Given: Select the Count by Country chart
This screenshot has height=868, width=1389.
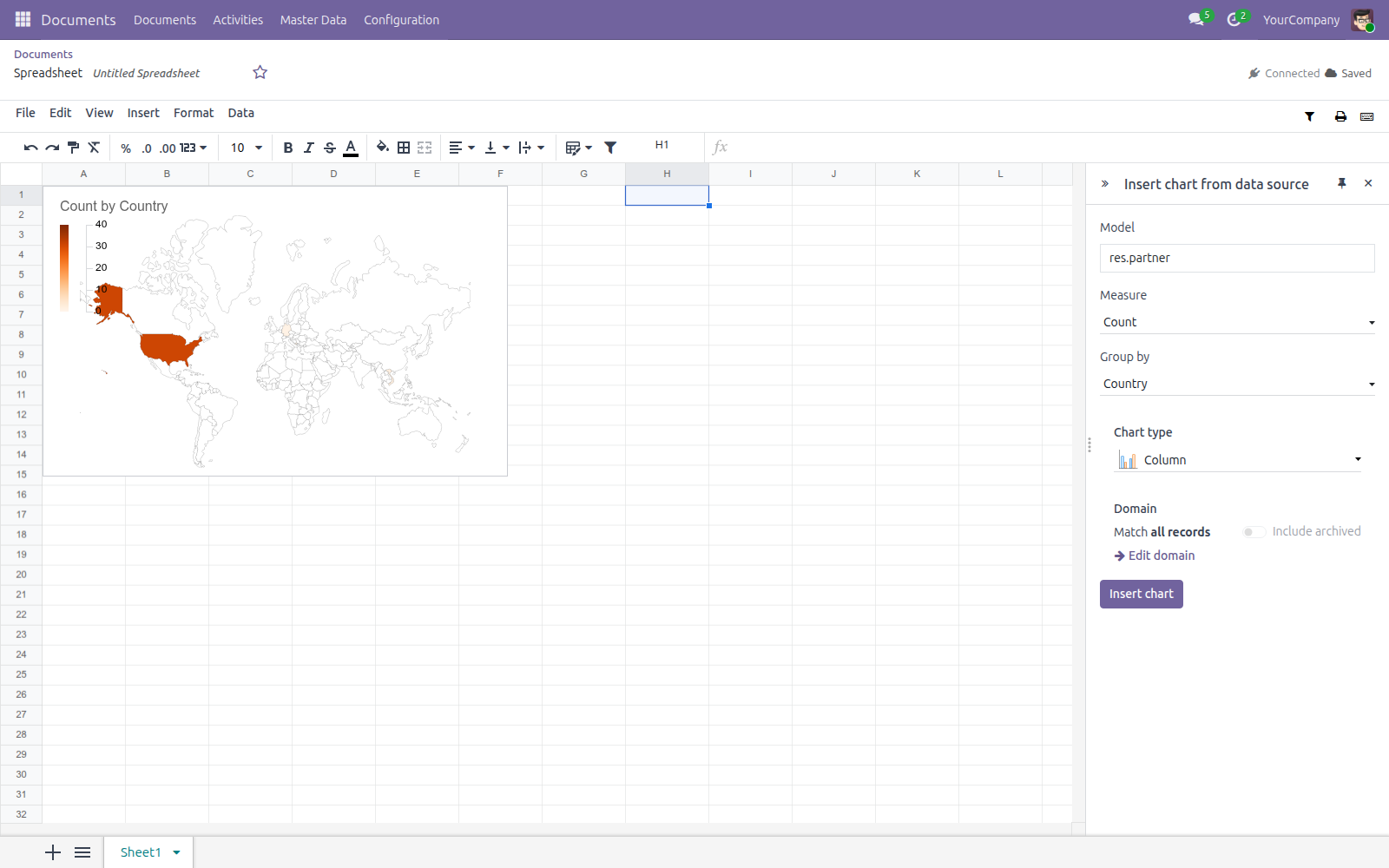Looking at the screenshot, I should point(275,331).
